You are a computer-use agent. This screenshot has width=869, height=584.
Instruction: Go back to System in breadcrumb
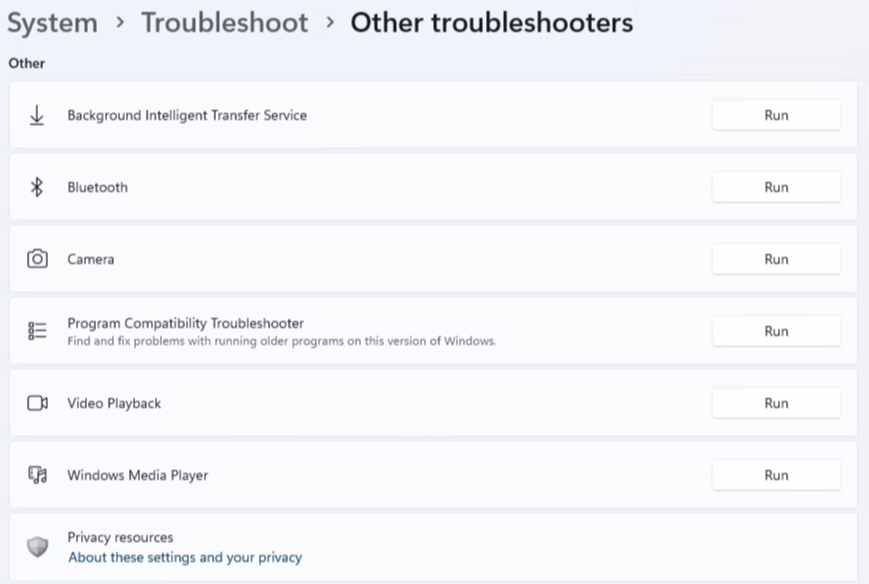click(53, 23)
